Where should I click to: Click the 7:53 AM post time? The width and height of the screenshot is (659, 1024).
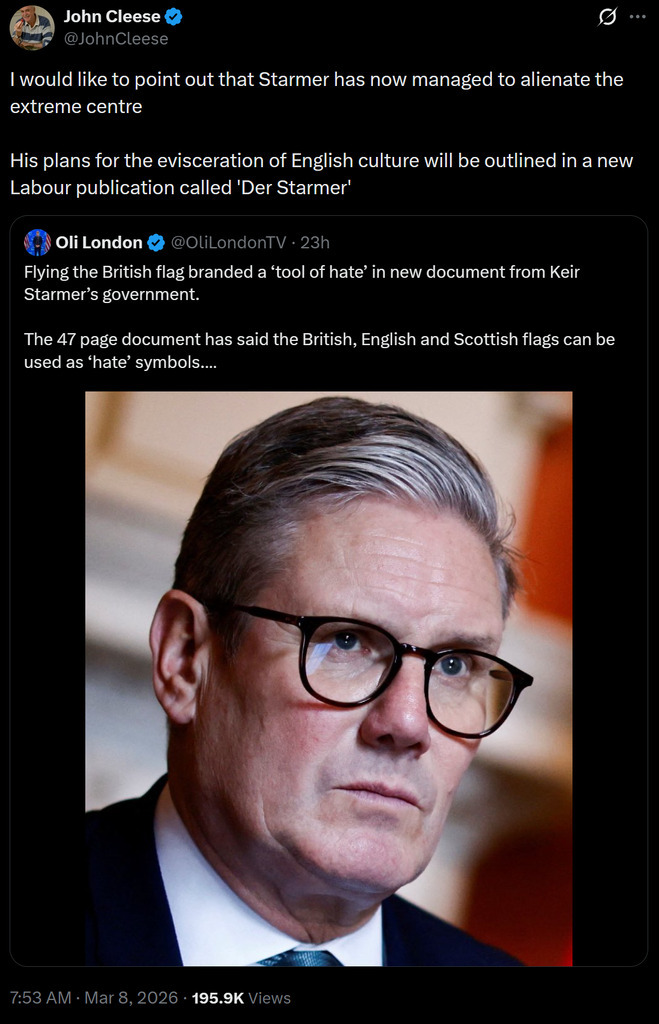point(41,998)
